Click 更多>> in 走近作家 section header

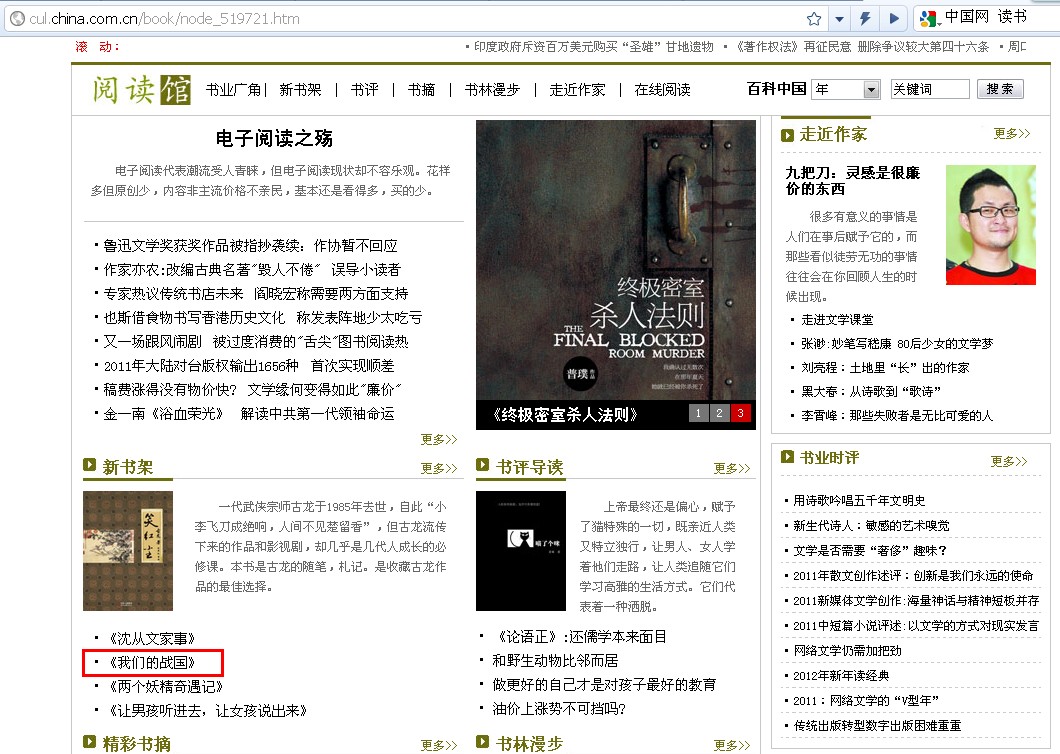[1012, 133]
